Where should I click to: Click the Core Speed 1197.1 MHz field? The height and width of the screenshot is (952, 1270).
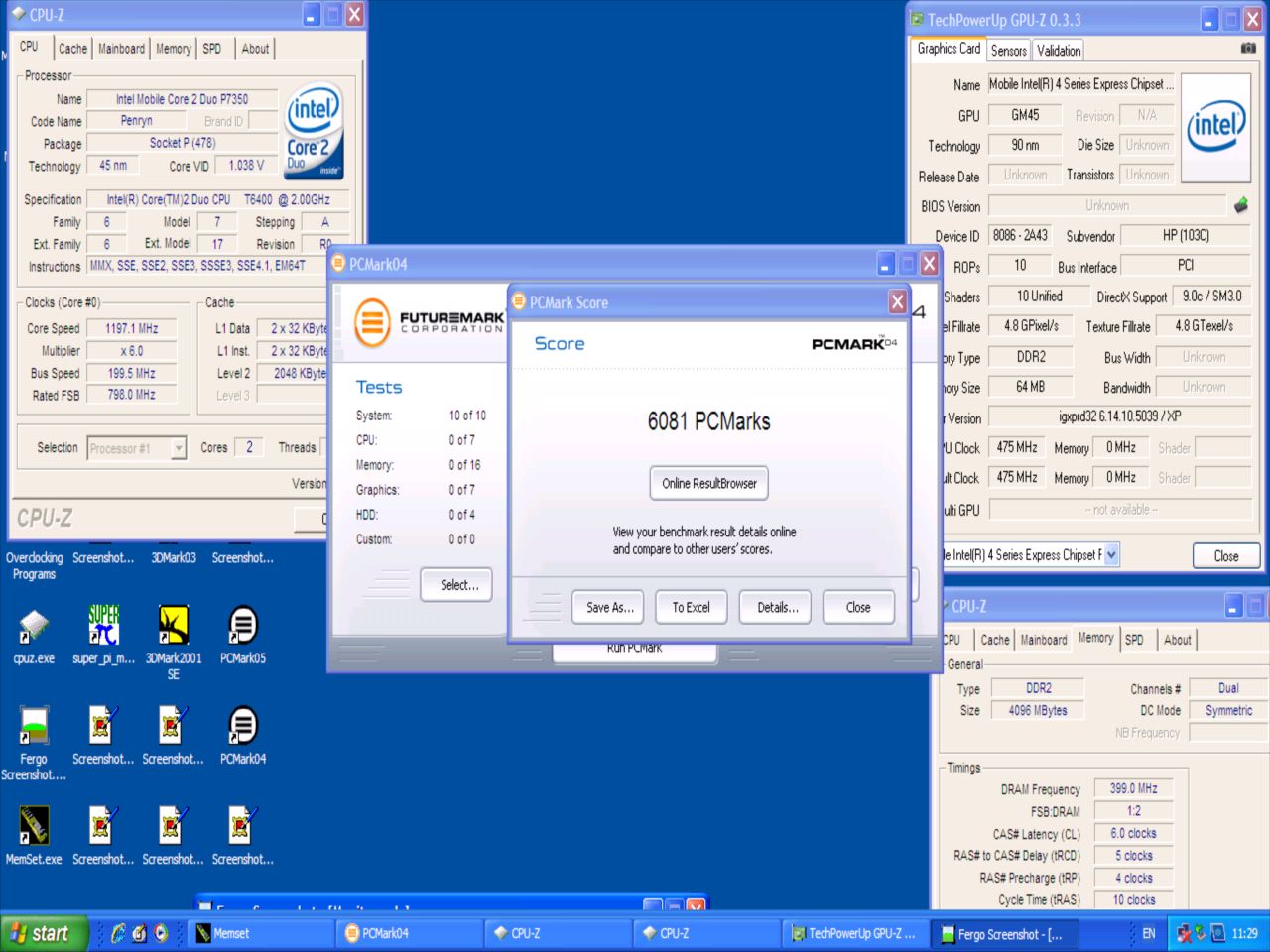(x=133, y=328)
